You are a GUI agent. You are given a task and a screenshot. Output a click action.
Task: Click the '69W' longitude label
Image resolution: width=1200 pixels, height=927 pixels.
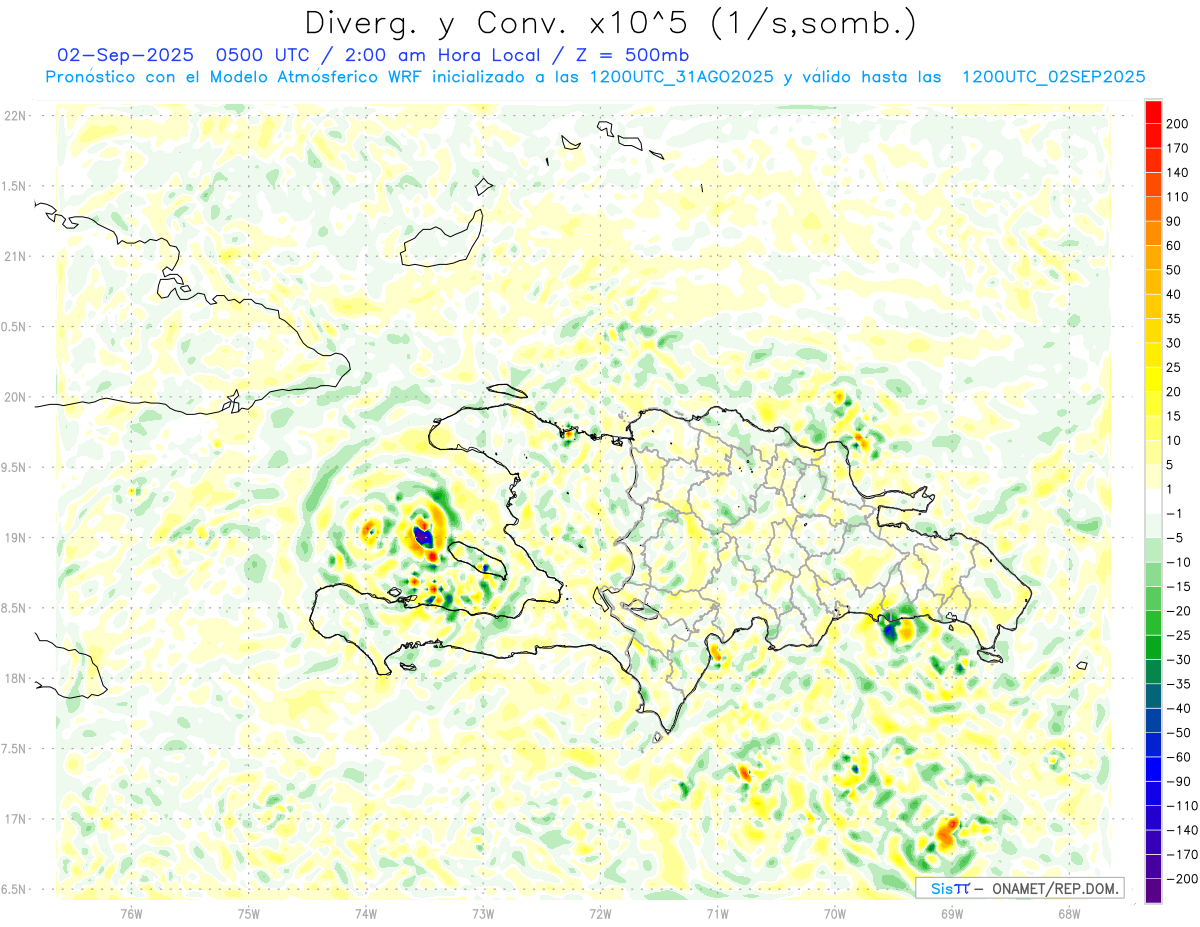pyautogui.click(x=952, y=914)
